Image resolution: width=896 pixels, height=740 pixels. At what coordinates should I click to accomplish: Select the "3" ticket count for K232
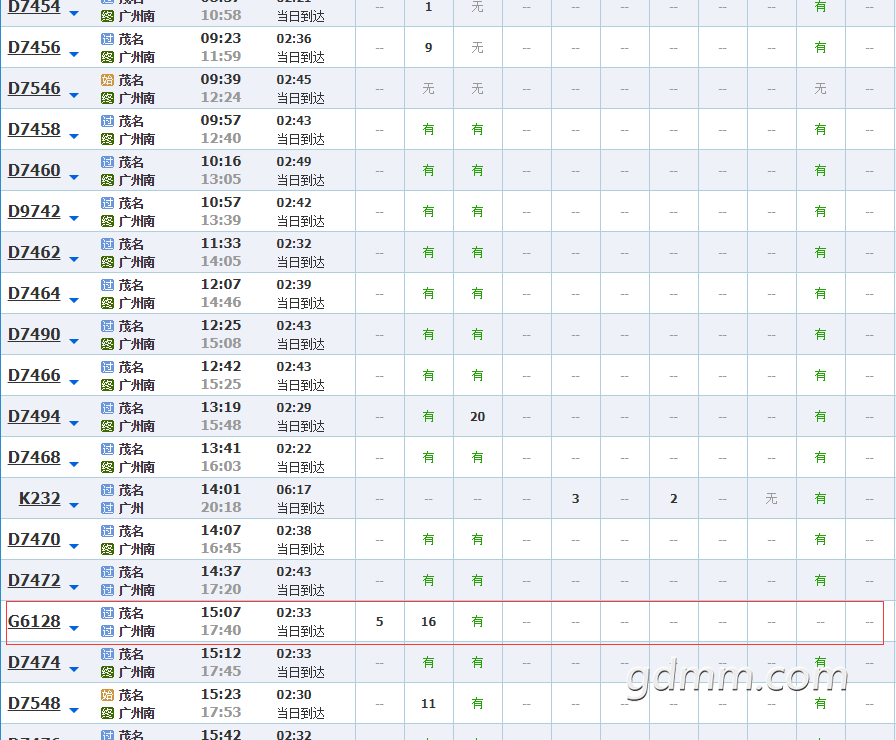[x=575, y=499]
